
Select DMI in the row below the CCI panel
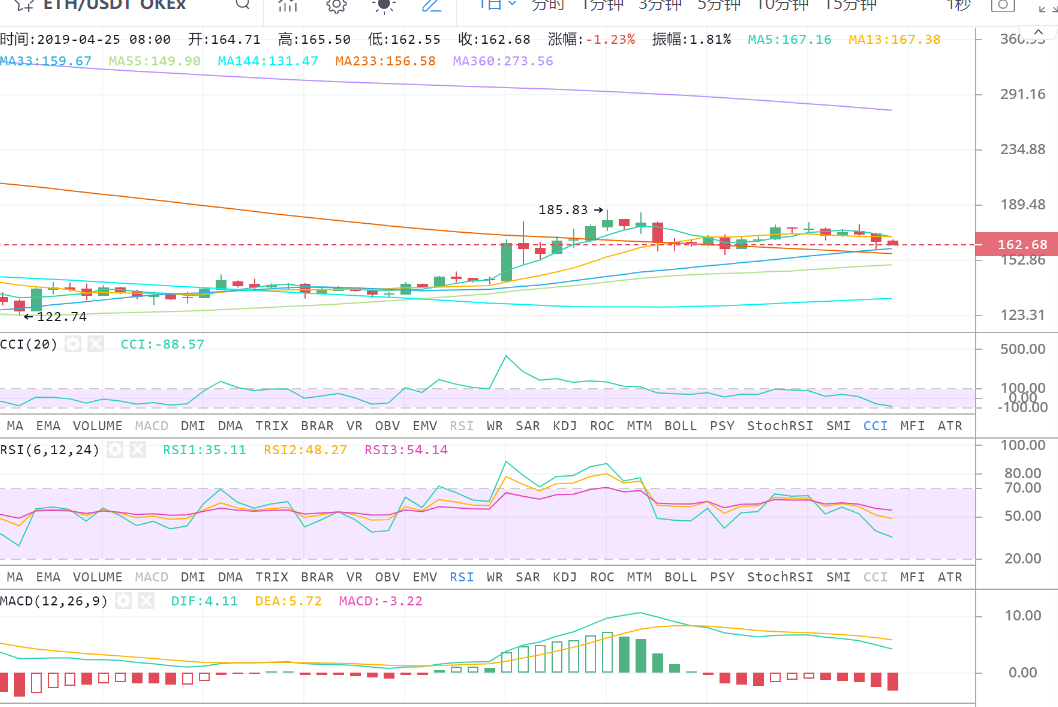tap(193, 426)
